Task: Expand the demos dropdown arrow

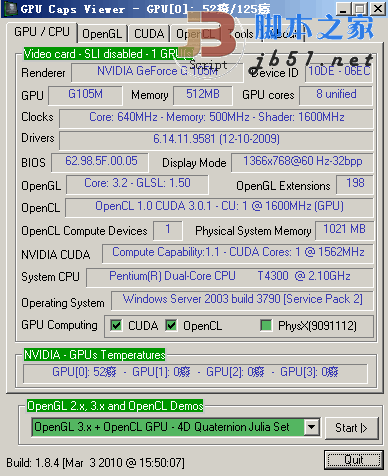Action: 312,427
